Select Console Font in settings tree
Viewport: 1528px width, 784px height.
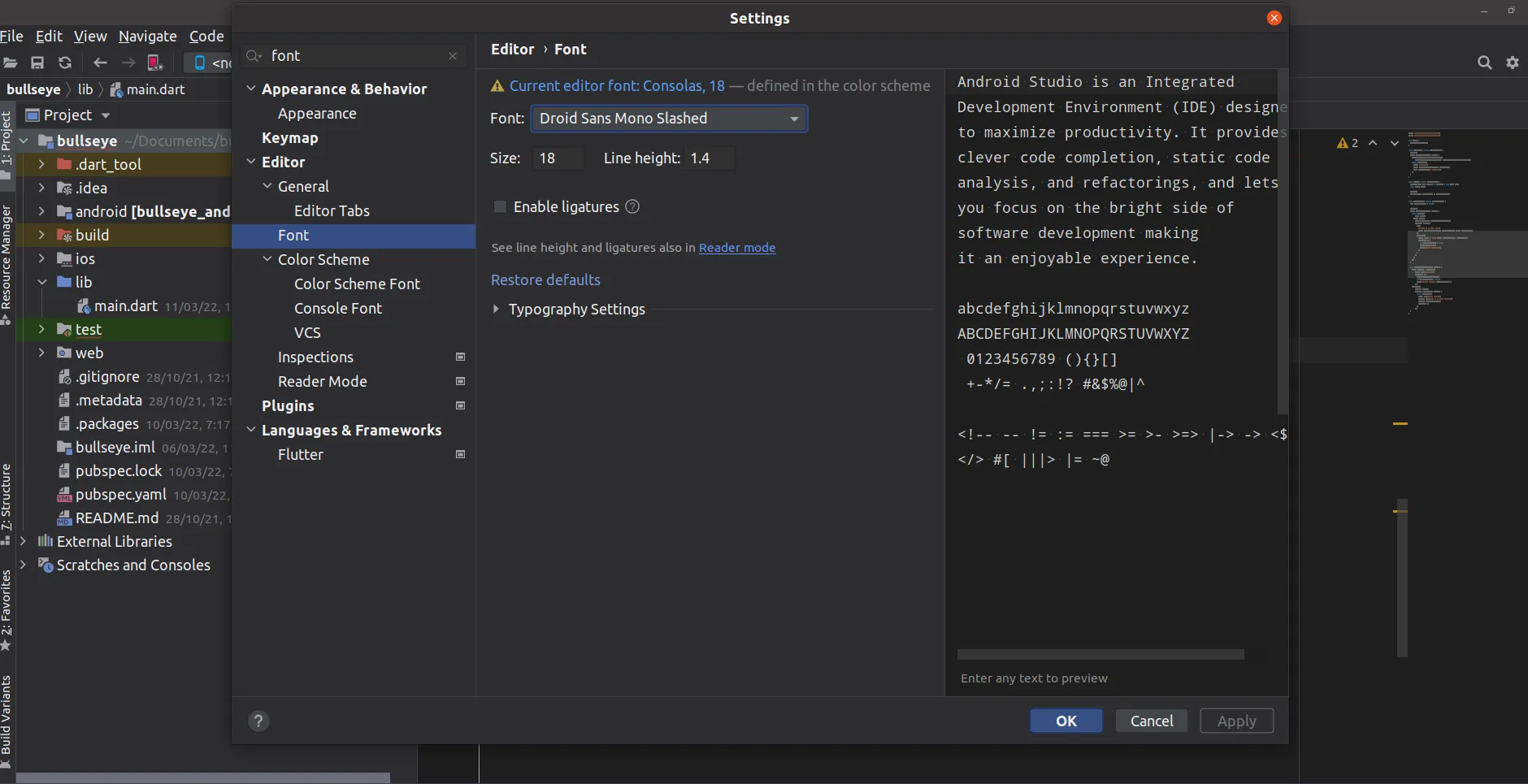pos(337,308)
